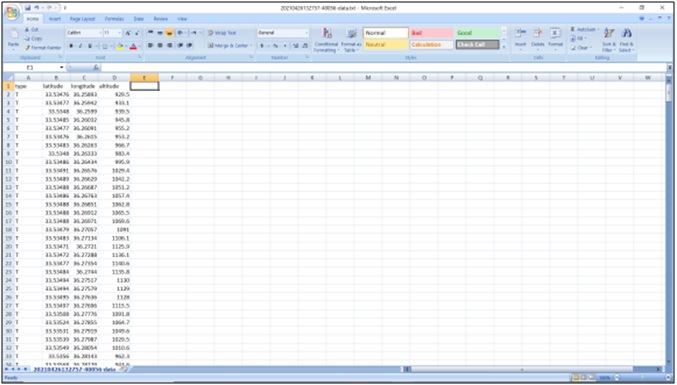Open the Data ribbon tab
Image resolution: width=677 pixels, height=385 pixels.
139,19
